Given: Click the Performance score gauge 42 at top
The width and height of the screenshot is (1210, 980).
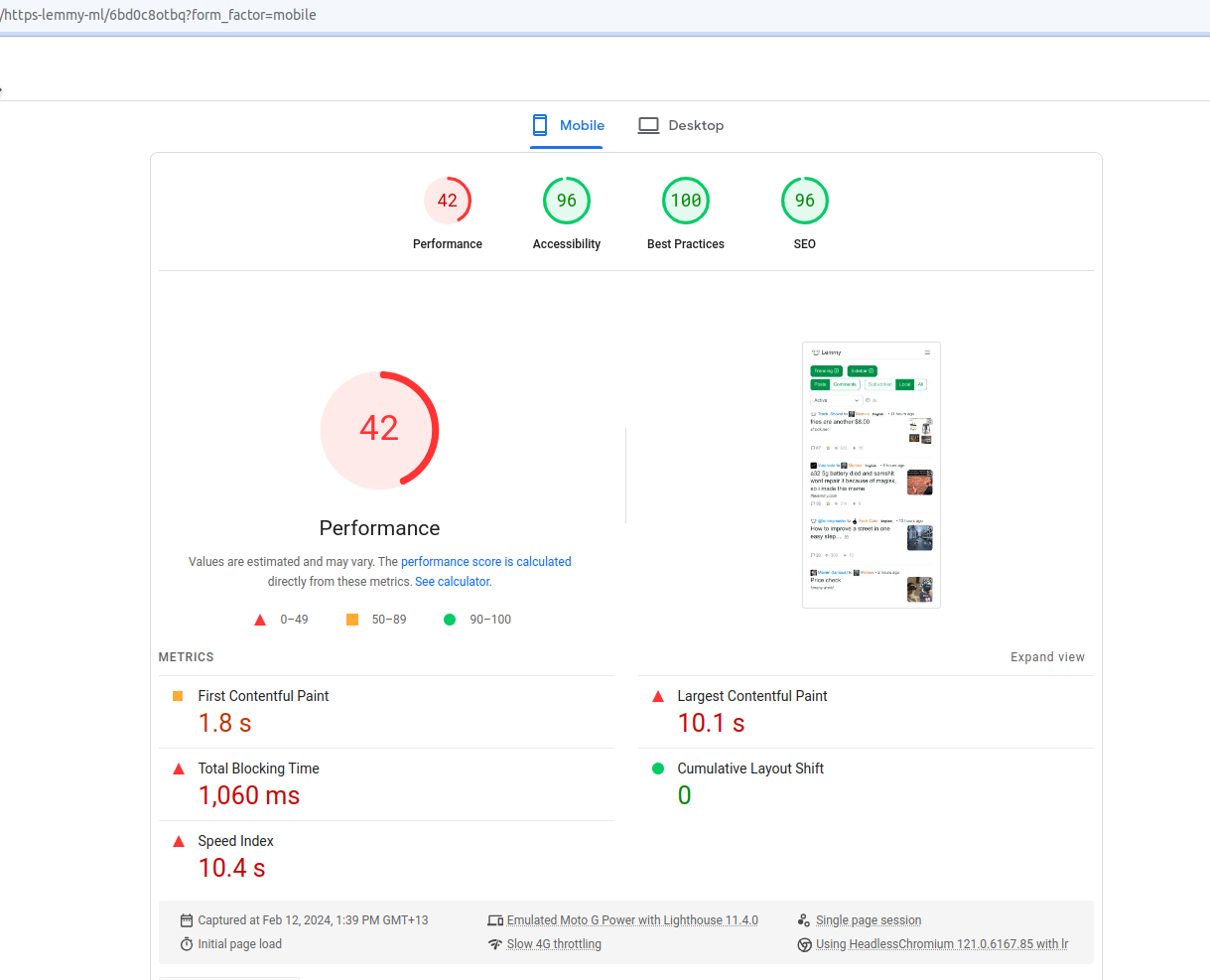Looking at the screenshot, I should [448, 202].
